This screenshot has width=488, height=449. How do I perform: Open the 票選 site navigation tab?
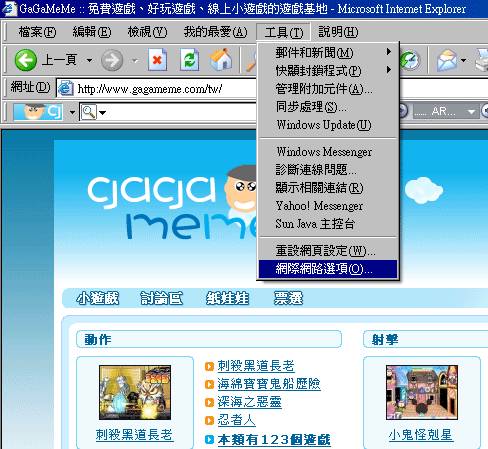(288, 298)
